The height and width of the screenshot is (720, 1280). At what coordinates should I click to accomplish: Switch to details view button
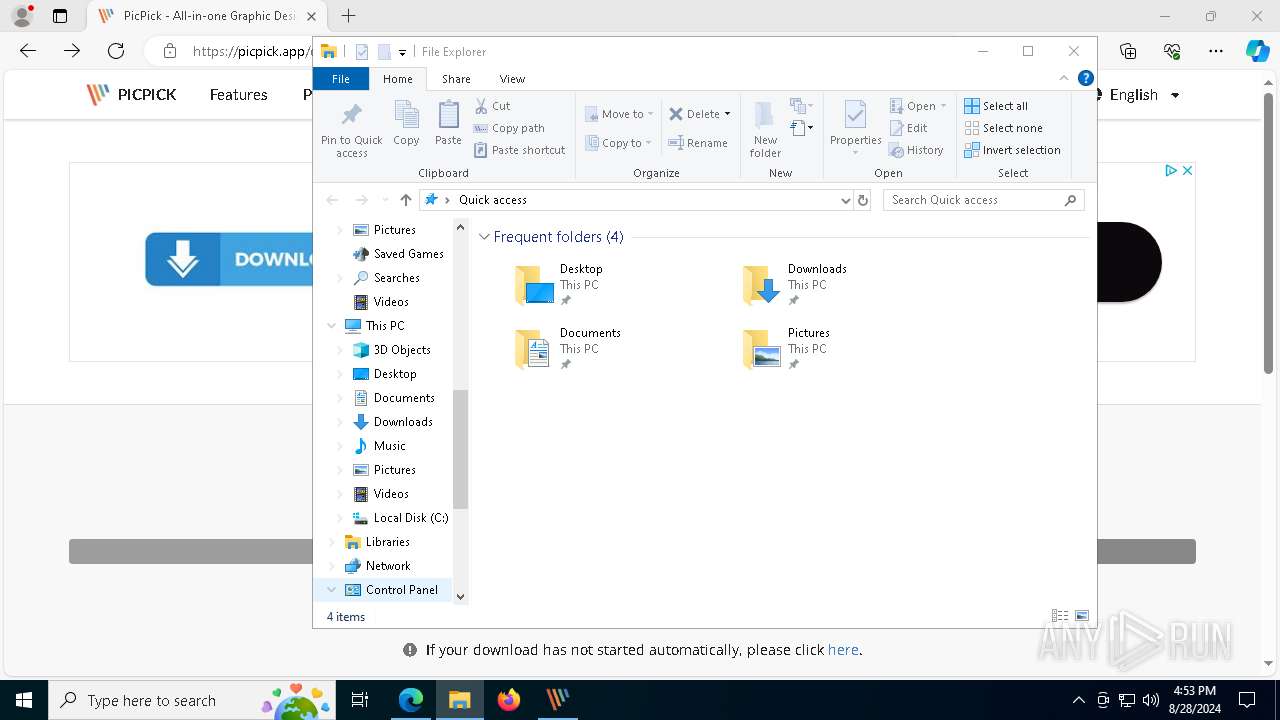click(x=1060, y=616)
